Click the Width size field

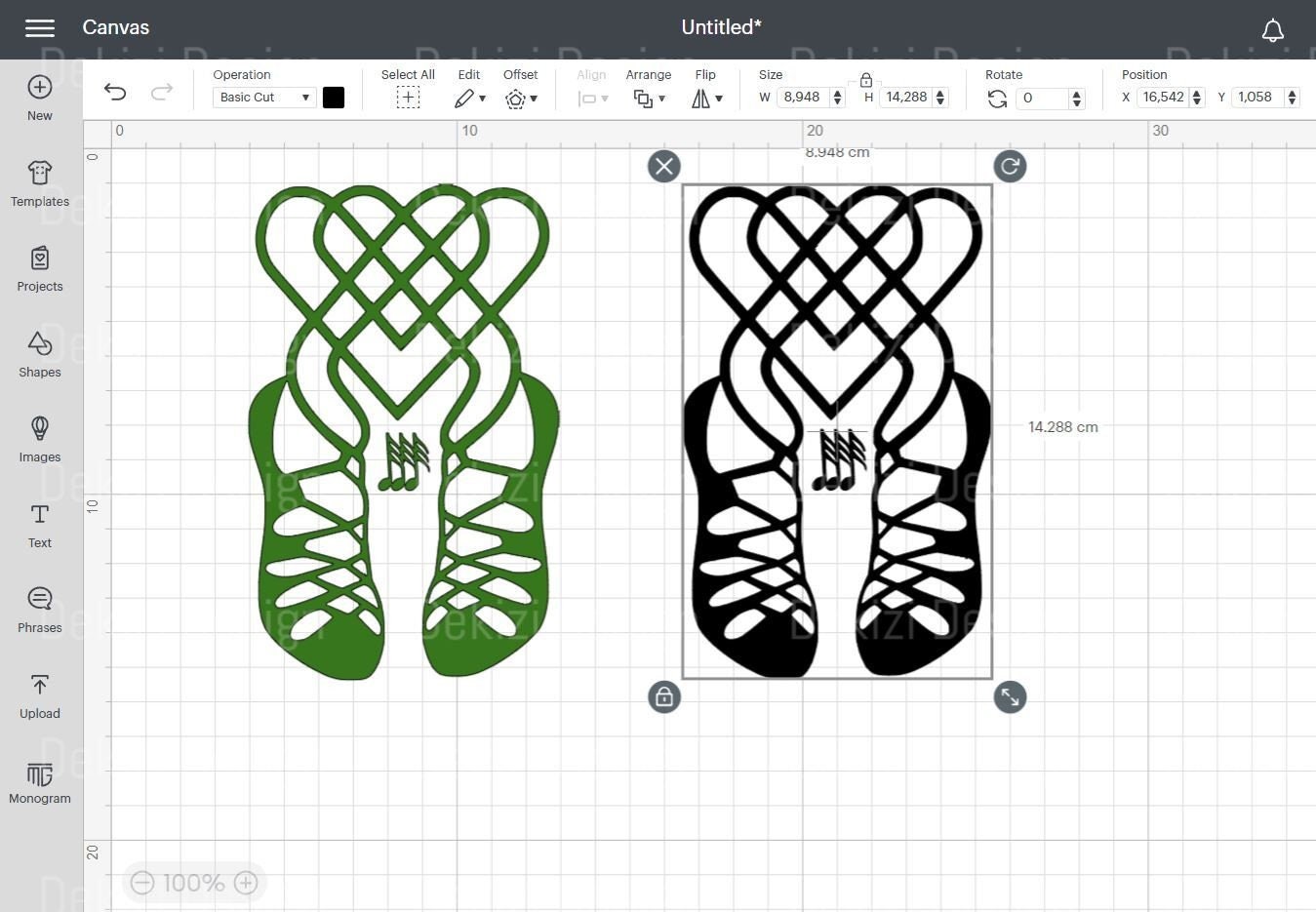pos(803,98)
